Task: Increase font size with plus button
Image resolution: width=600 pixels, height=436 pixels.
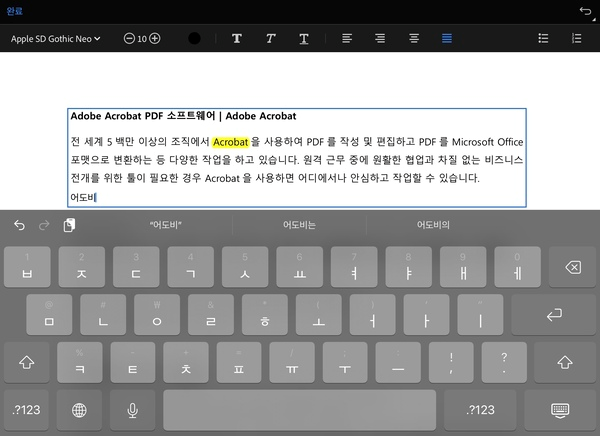Action: [155, 38]
